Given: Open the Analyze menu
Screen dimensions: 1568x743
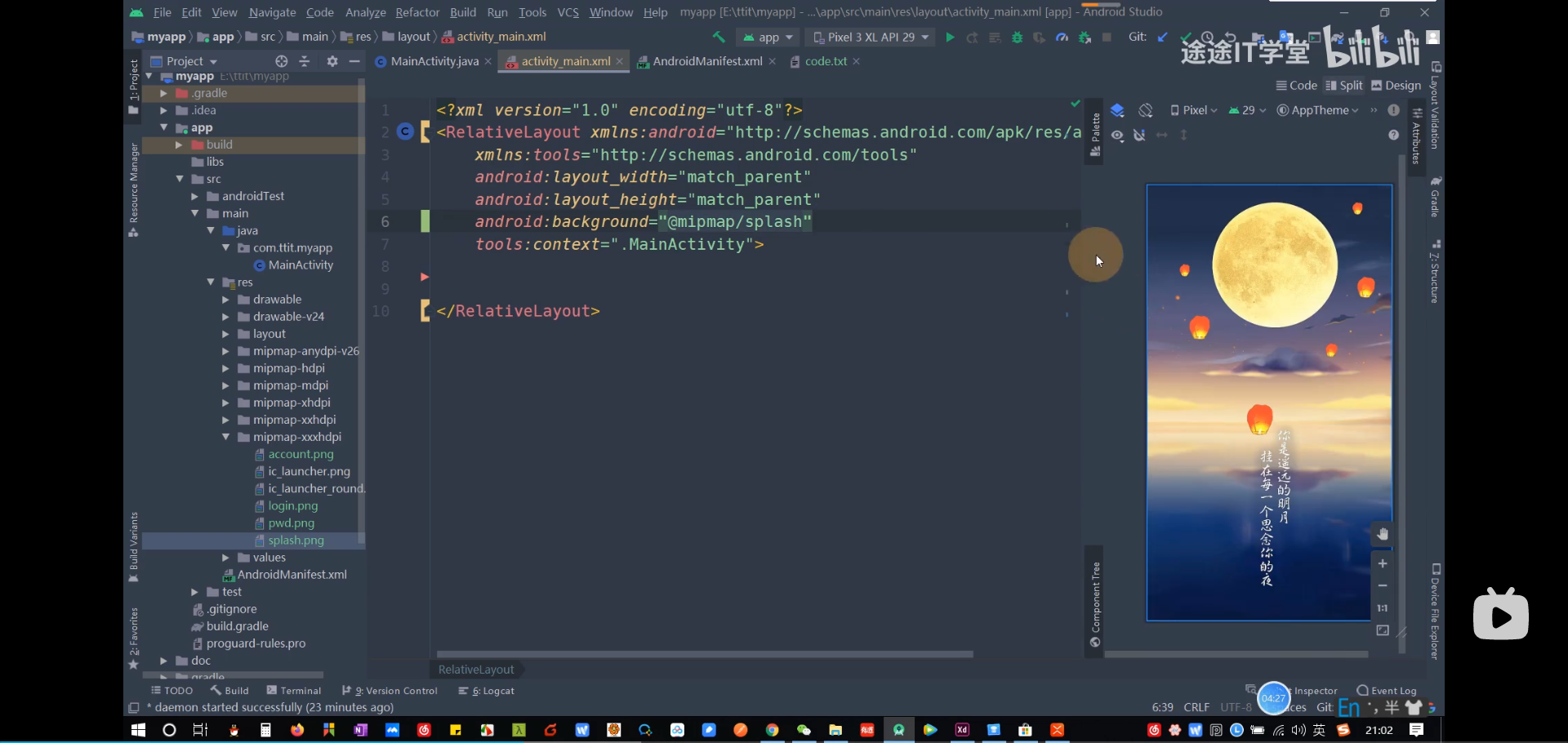Looking at the screenshot, I should tap(365, 12).
